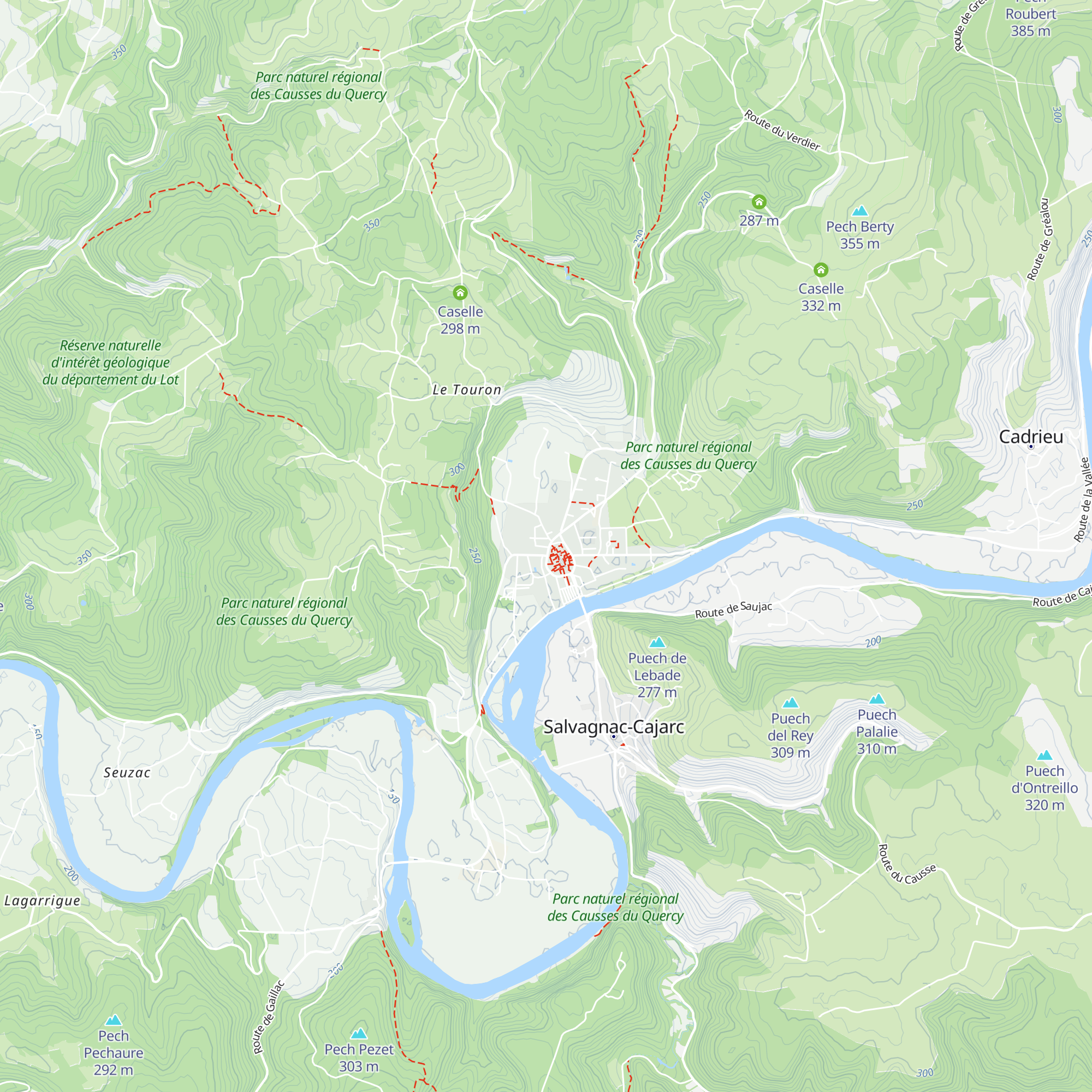This screenshot has width=1092, height=1092.
Task: Click the Caselle 298 m shelter icon
Action: pos(460,293)
